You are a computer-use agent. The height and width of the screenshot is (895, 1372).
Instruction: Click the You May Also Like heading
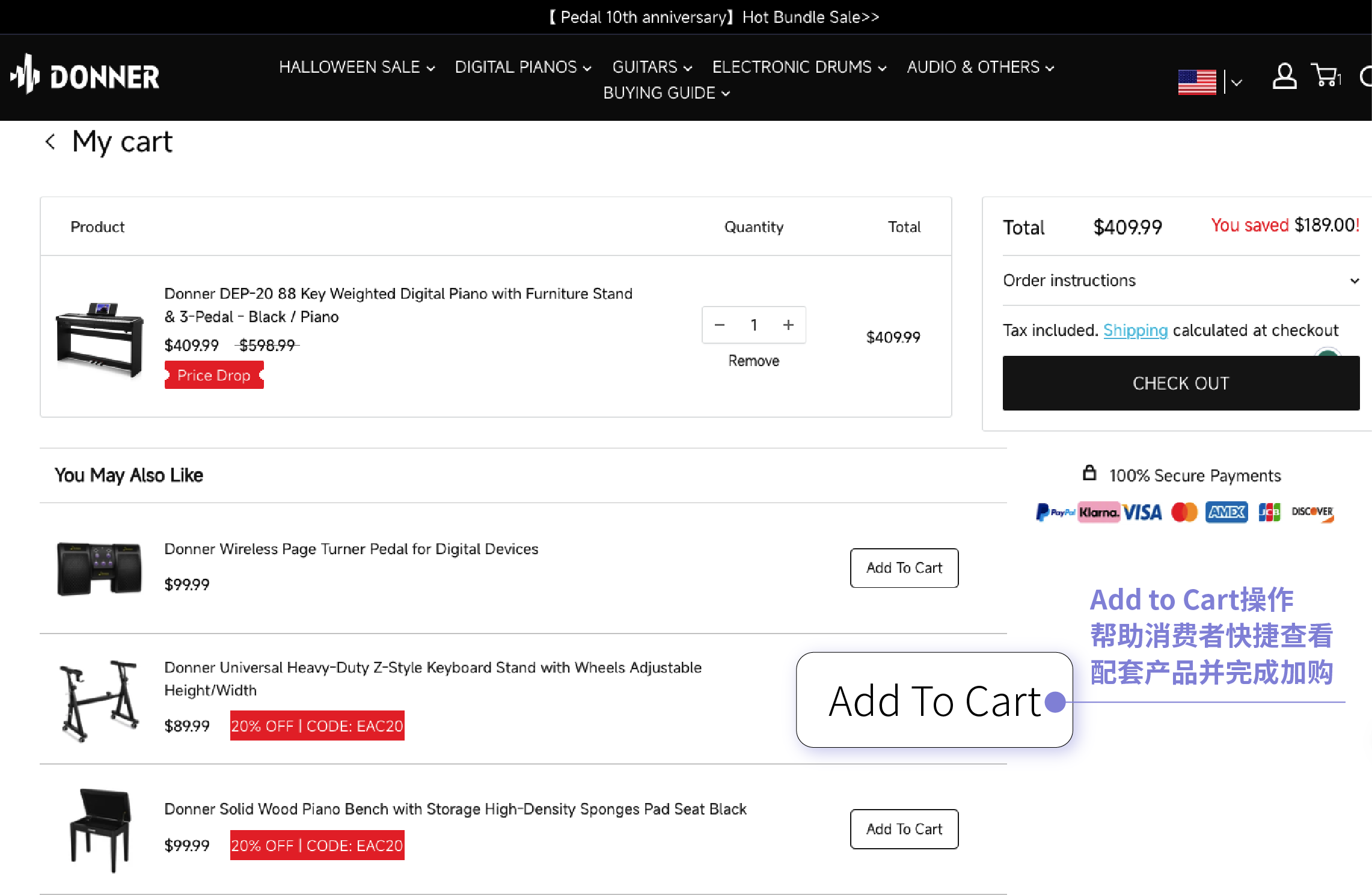click(x=129, y=475)
